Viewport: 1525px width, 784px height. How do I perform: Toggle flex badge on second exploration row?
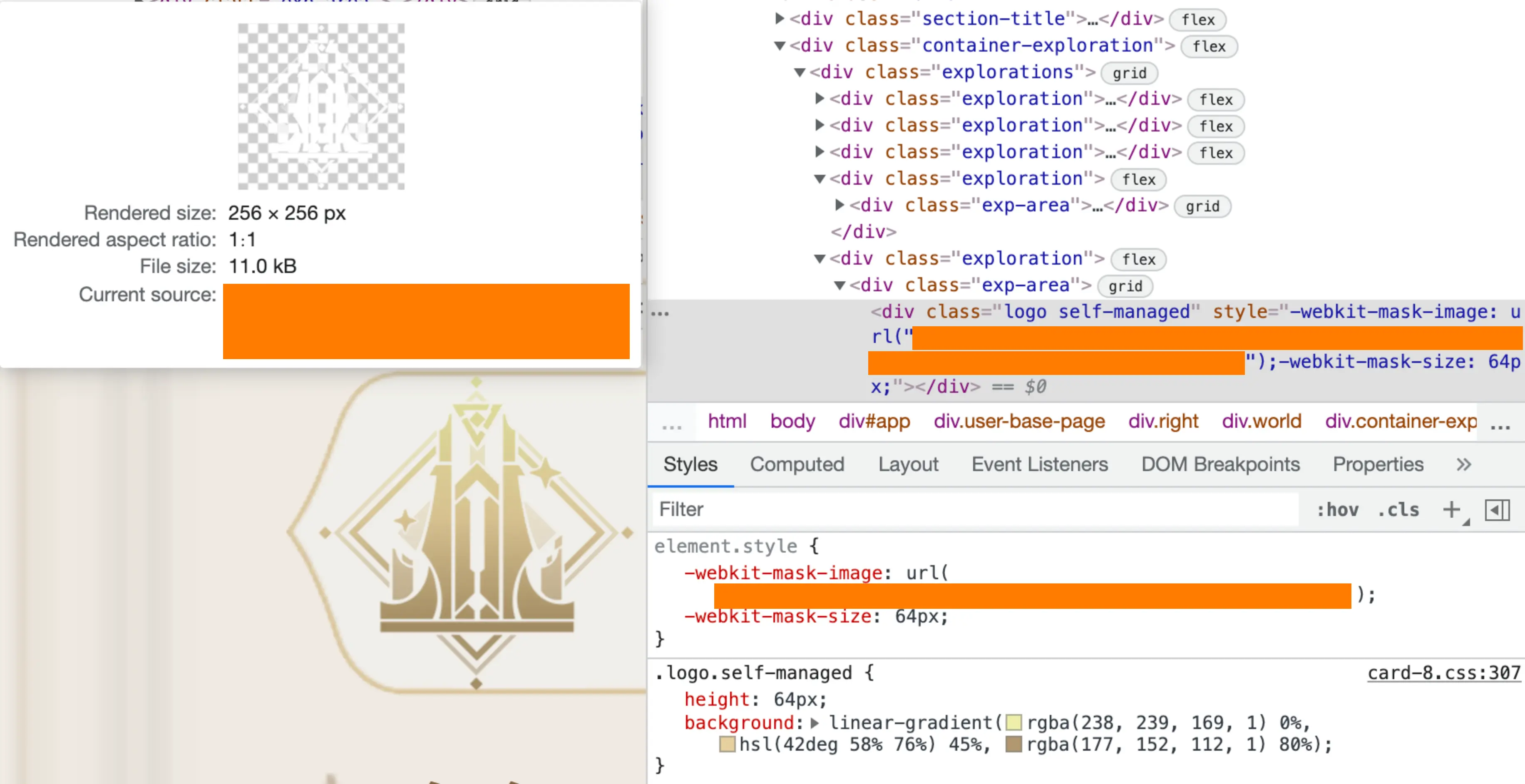(x=1215, y=126)
